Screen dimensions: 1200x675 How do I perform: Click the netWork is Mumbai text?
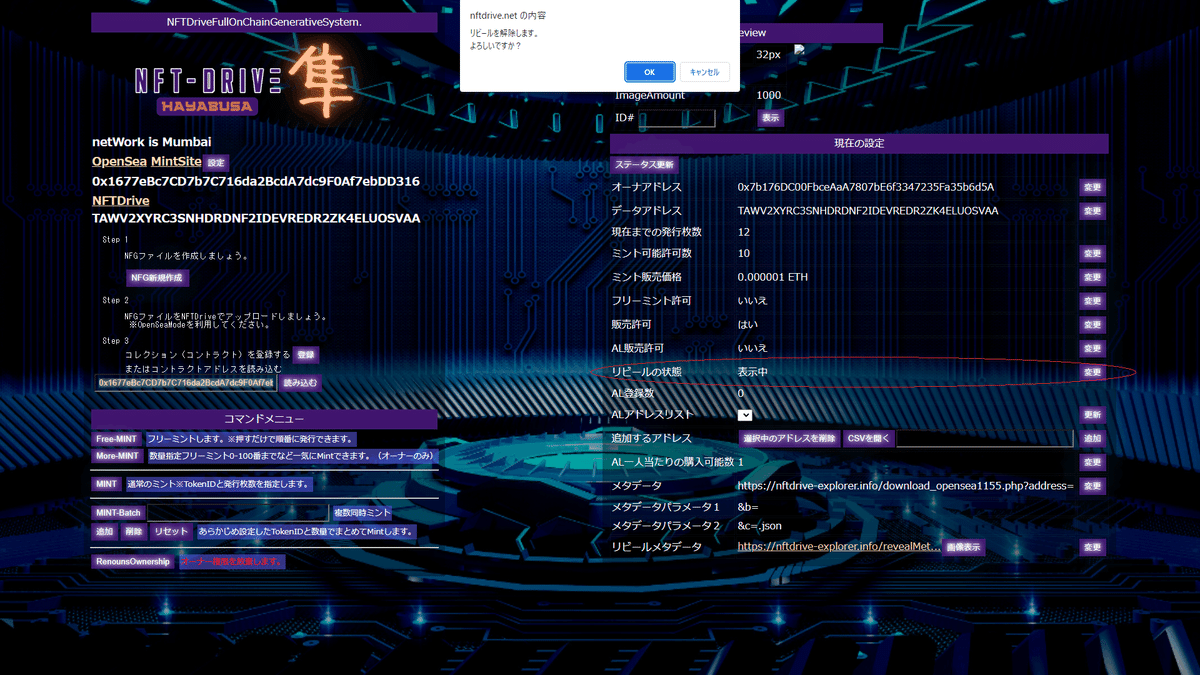pos(152,142)
